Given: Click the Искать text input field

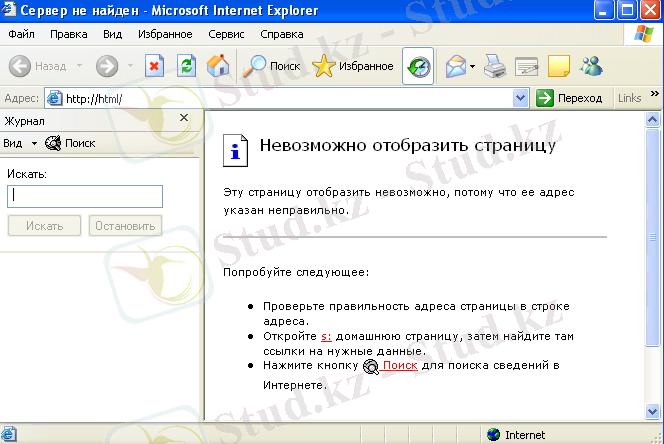Looking at the screenshot, I should tap(85, 196).
